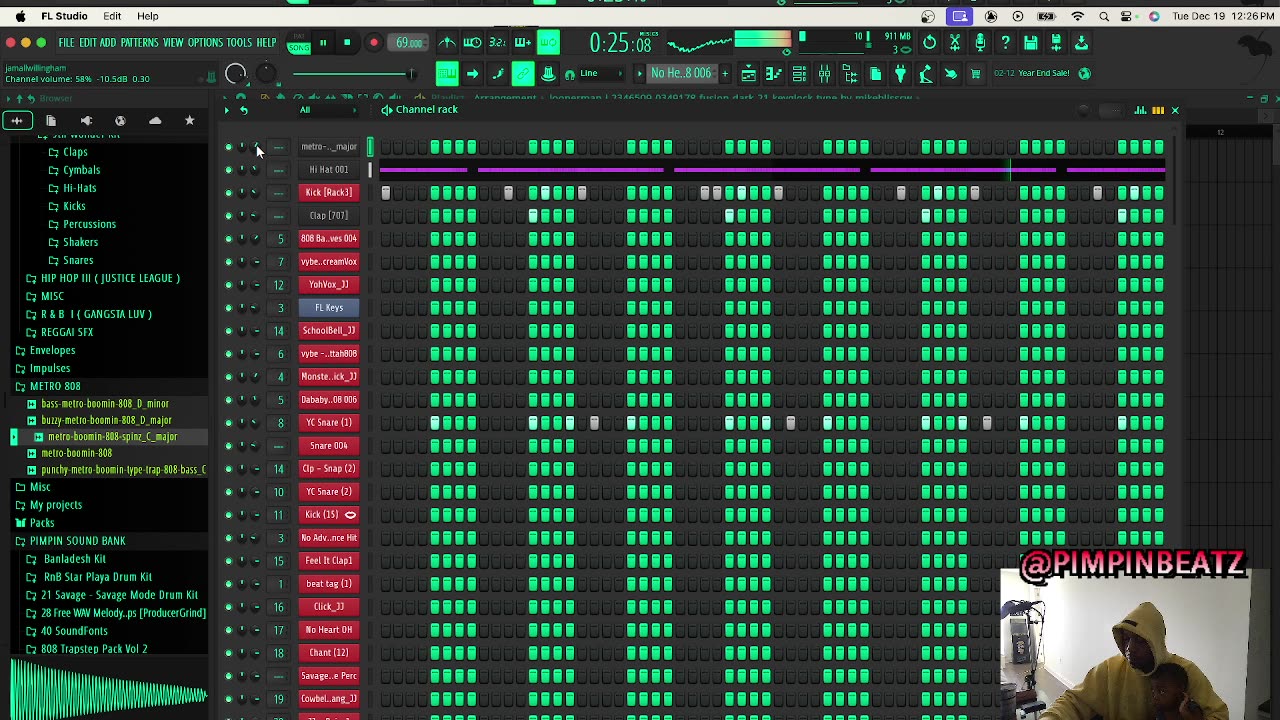Render audio export icon
The width and height of the screenshot is (1280, 720).
[x=1056, y=42]
